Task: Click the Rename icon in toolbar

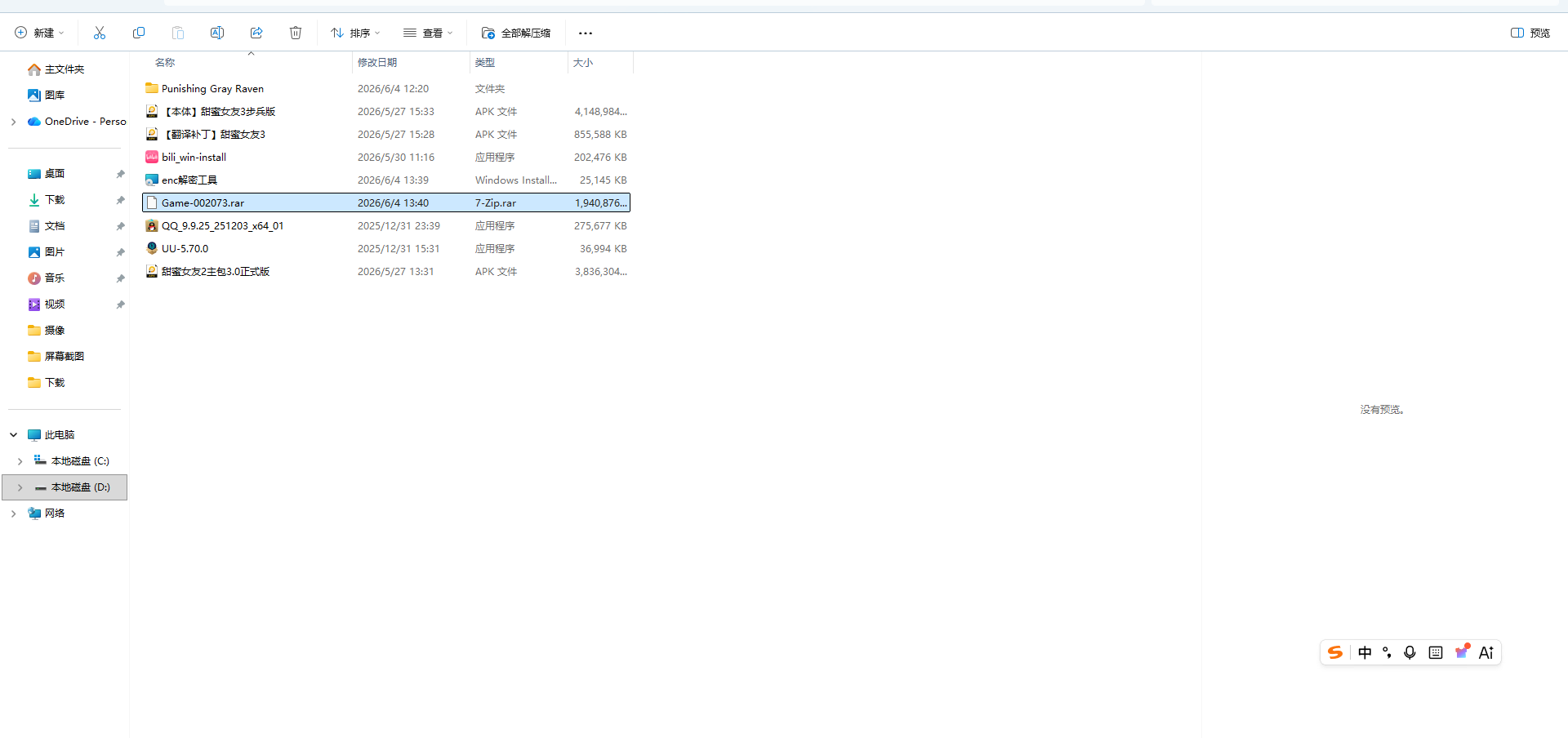Action: (217, 33)
